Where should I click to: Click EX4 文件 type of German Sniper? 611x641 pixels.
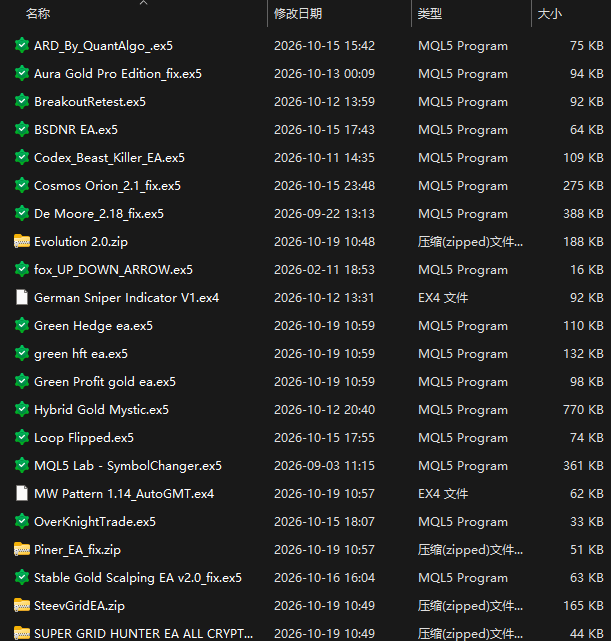click(x=443, y=298)
